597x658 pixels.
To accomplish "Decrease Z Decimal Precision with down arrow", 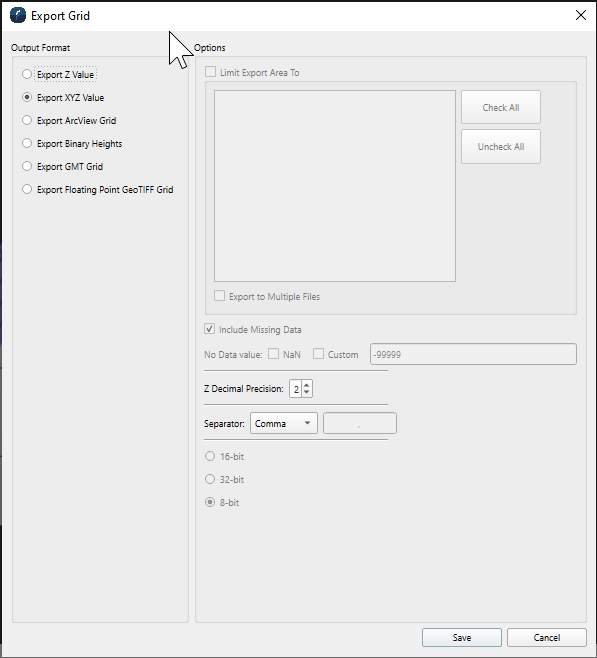I will click(x=307, y=393).
